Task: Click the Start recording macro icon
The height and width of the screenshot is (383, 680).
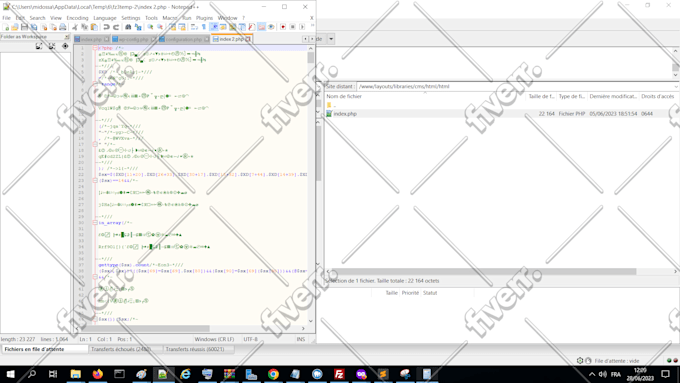Action: 283,27
